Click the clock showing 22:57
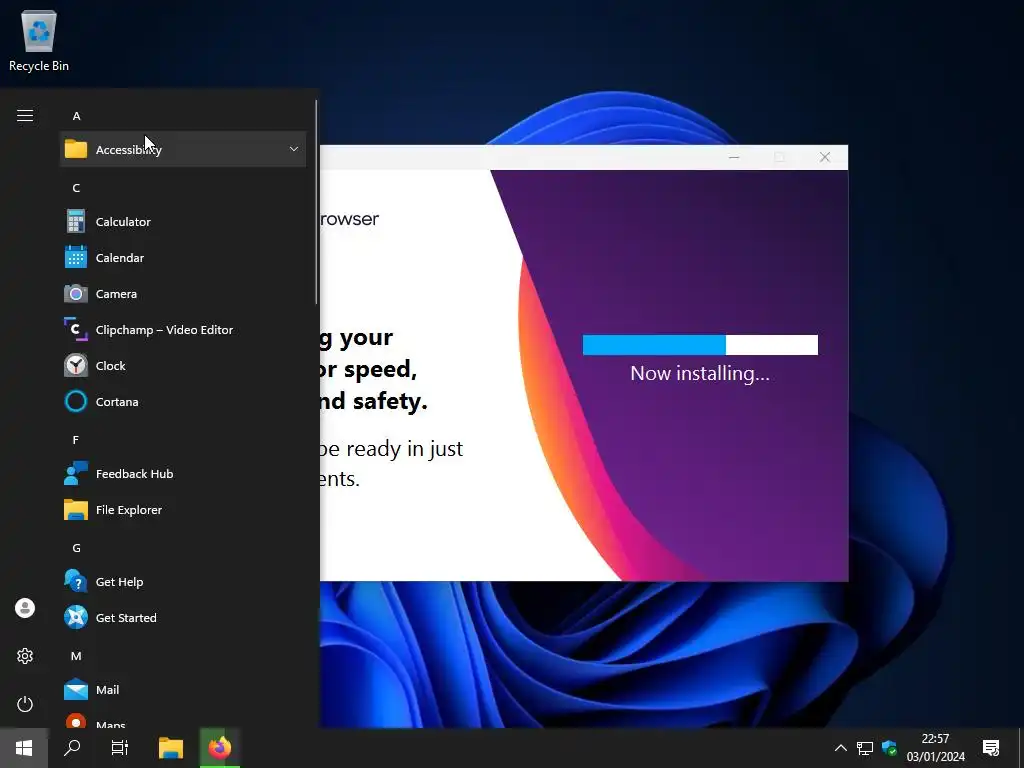 pyautogui.click(x=935, y=739)
